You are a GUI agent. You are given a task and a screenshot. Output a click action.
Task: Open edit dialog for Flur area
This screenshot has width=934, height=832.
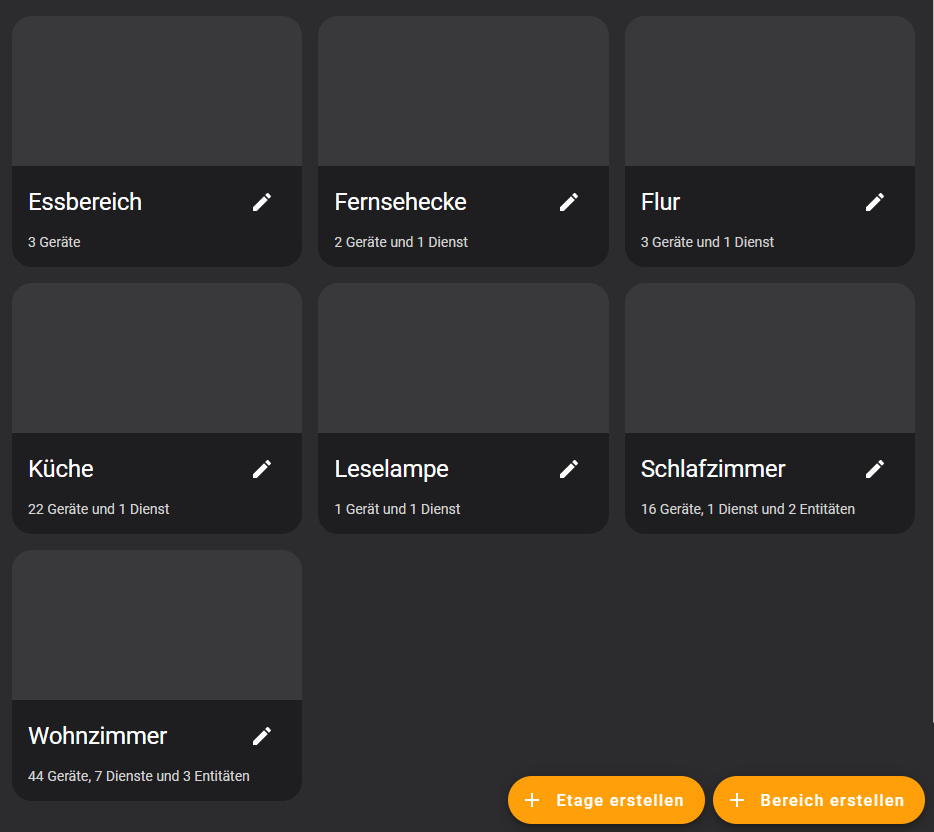[x=875, y=202]
